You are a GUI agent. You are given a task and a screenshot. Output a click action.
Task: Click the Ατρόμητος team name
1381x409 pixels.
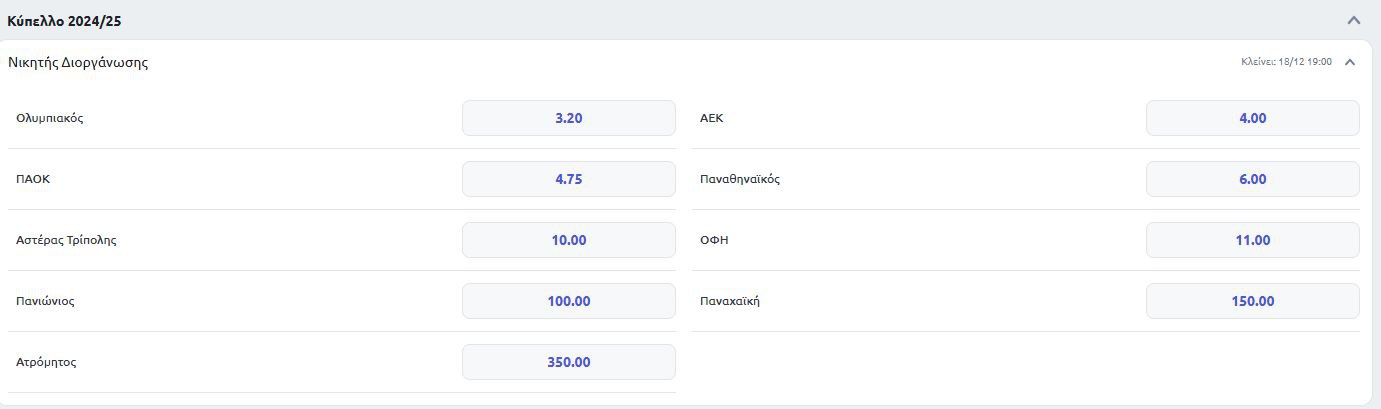click(x=46, y=362)
